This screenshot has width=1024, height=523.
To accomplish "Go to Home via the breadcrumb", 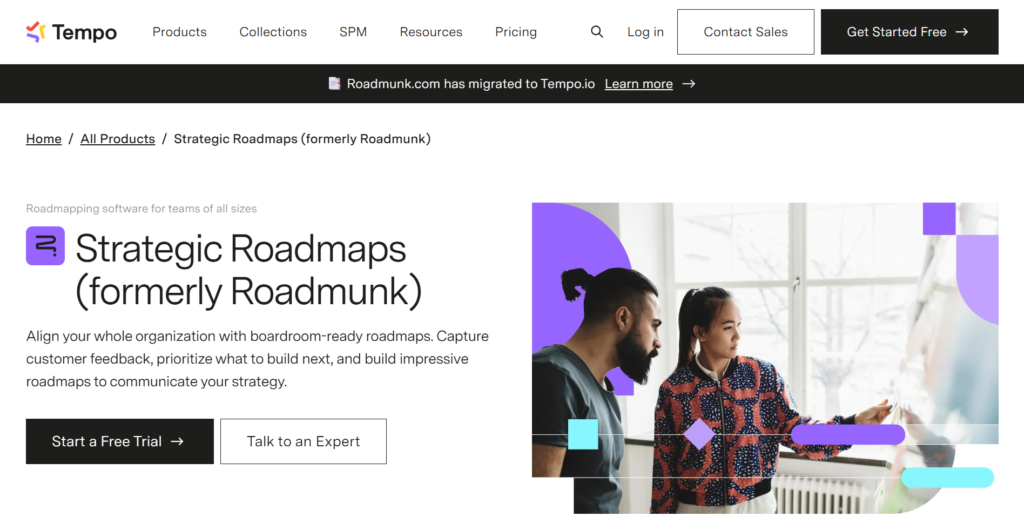I will pyautogui.click(x=44, y=139).
